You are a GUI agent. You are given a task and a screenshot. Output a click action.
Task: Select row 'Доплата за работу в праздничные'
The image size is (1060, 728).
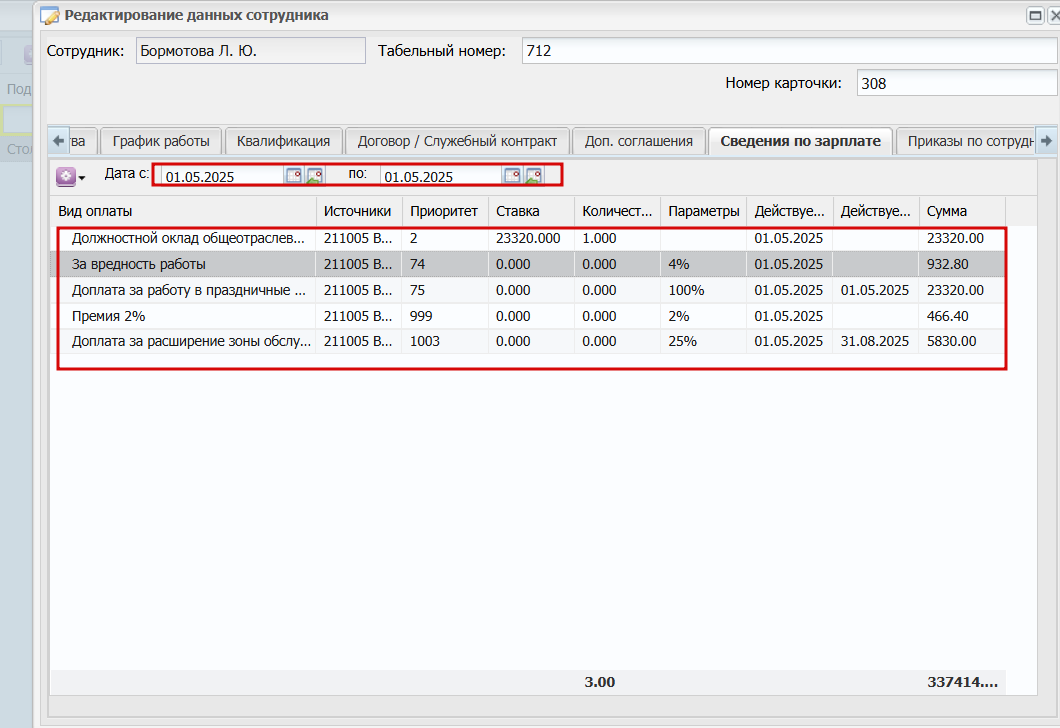click(x=528, y=290)
